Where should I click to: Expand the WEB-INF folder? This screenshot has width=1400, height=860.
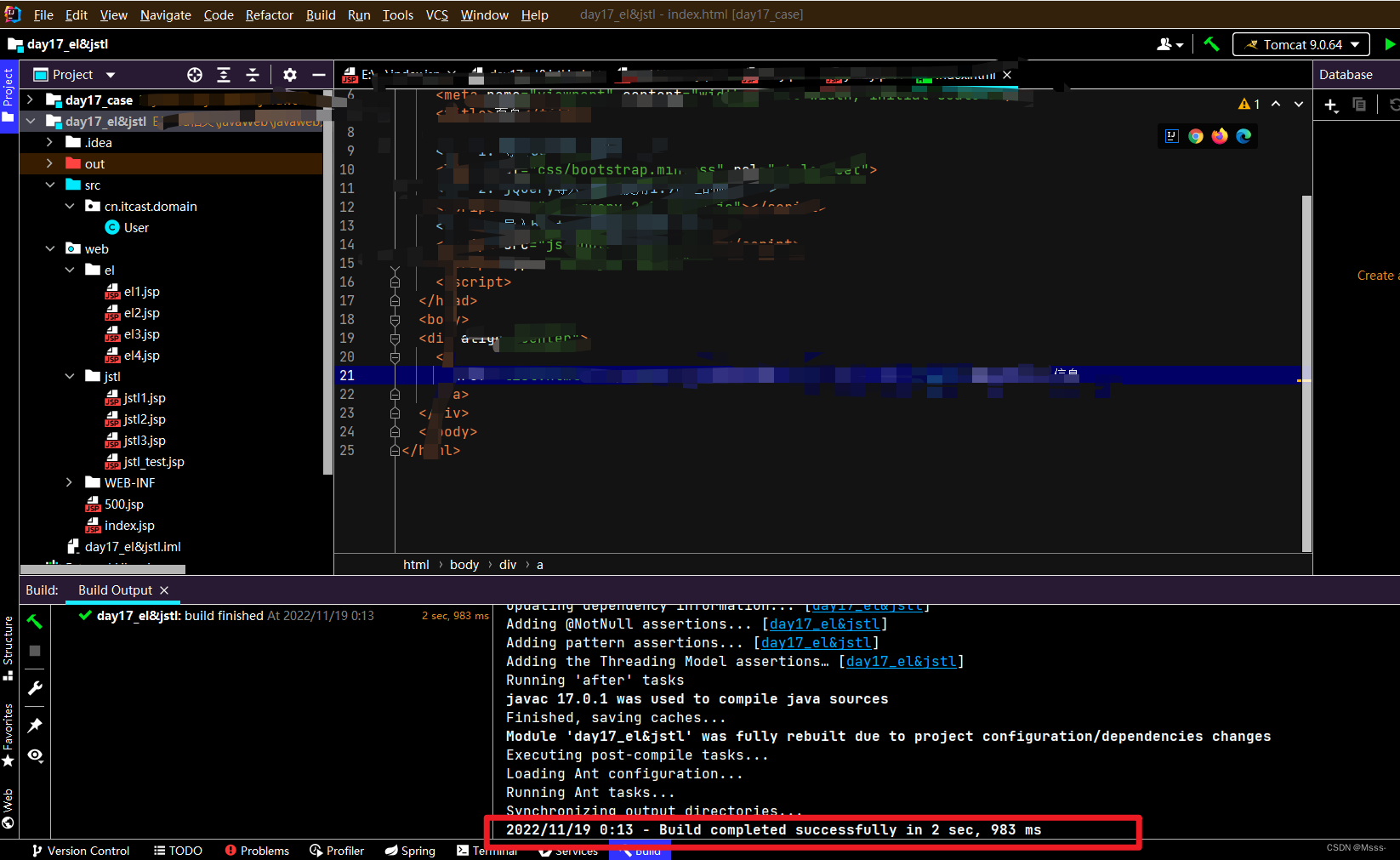[70, 482]
